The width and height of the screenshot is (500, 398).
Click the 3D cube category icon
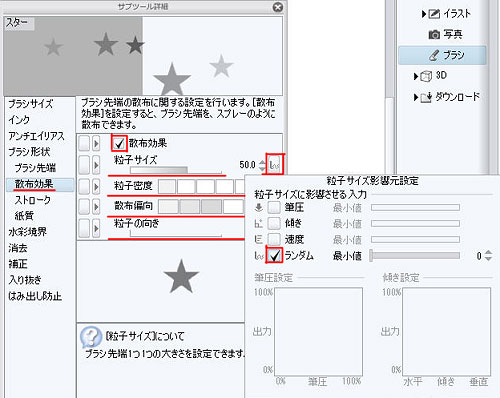coord(426,76)
